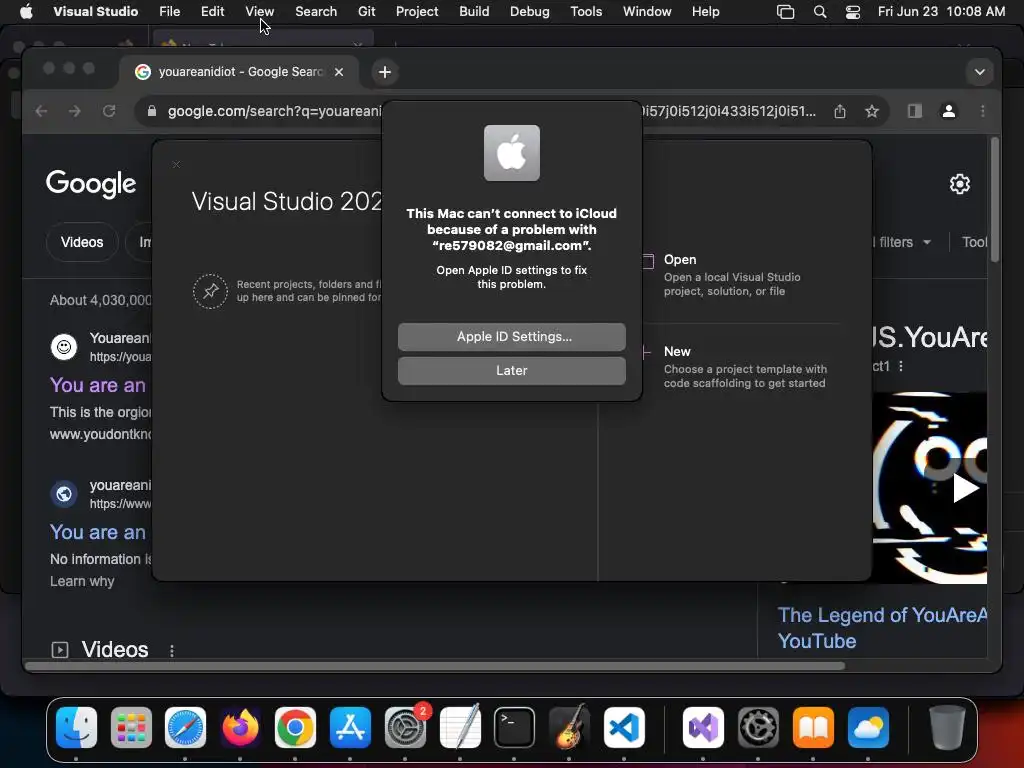Click the Apple ID Settings button

(x=511, y=337)
